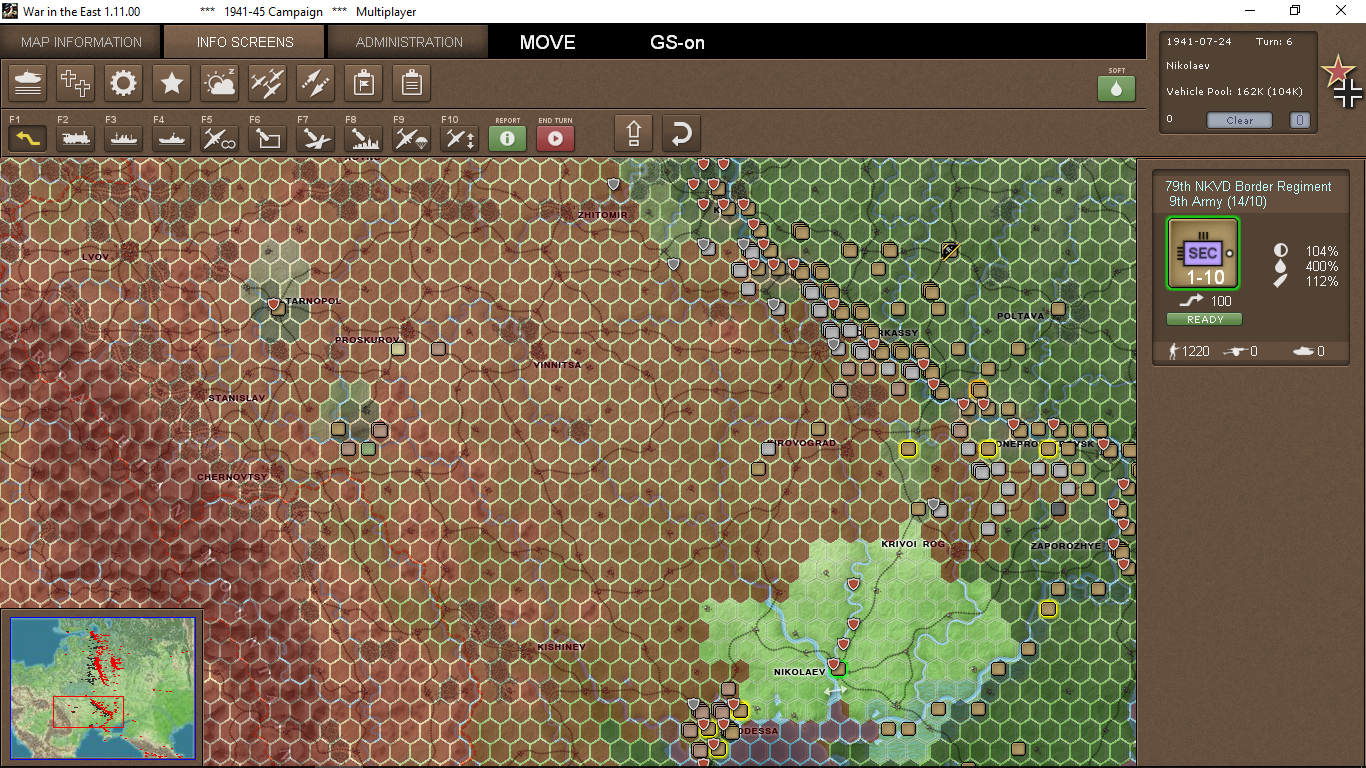This screenshot has width=1366, height=768.
Task: Open the gear preferences icon
Action: (124, 82)
